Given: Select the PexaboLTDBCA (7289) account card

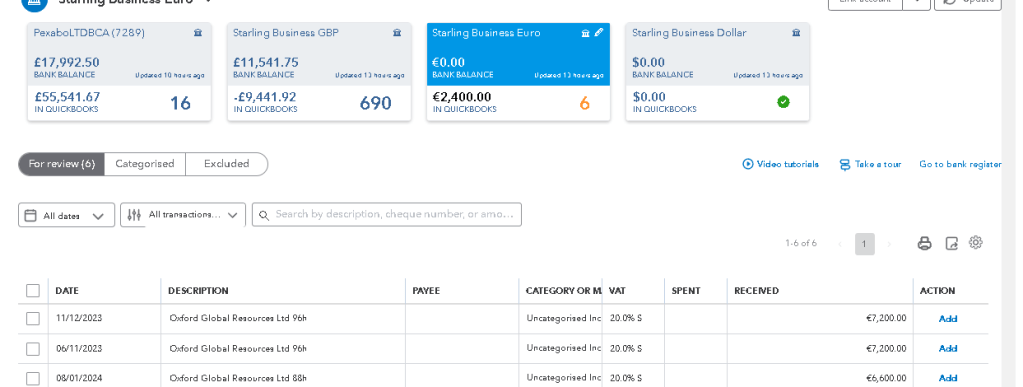Looking at the screenshot, I should click(119, 72).
